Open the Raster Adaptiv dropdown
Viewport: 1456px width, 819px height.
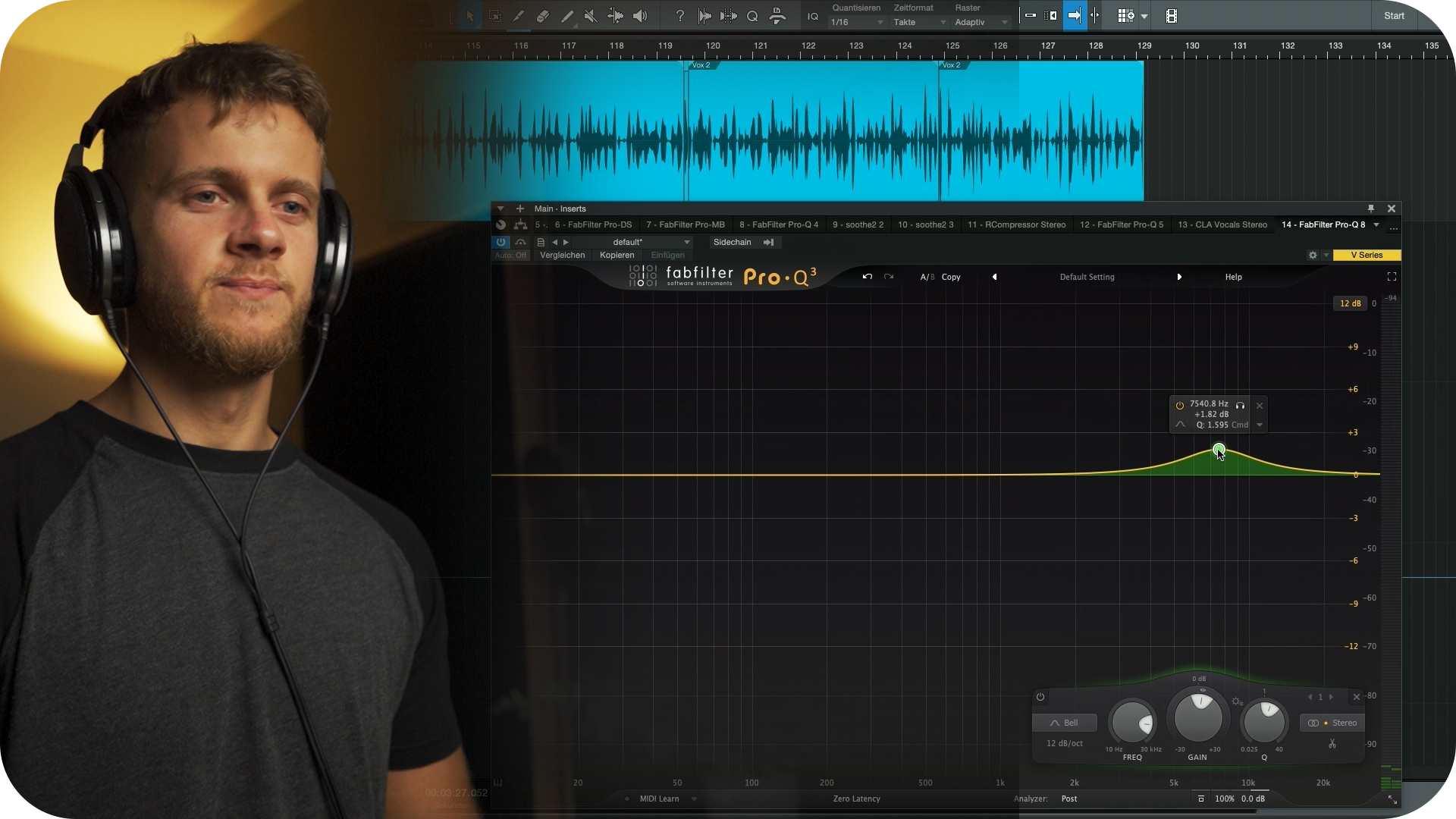point(981,23)
